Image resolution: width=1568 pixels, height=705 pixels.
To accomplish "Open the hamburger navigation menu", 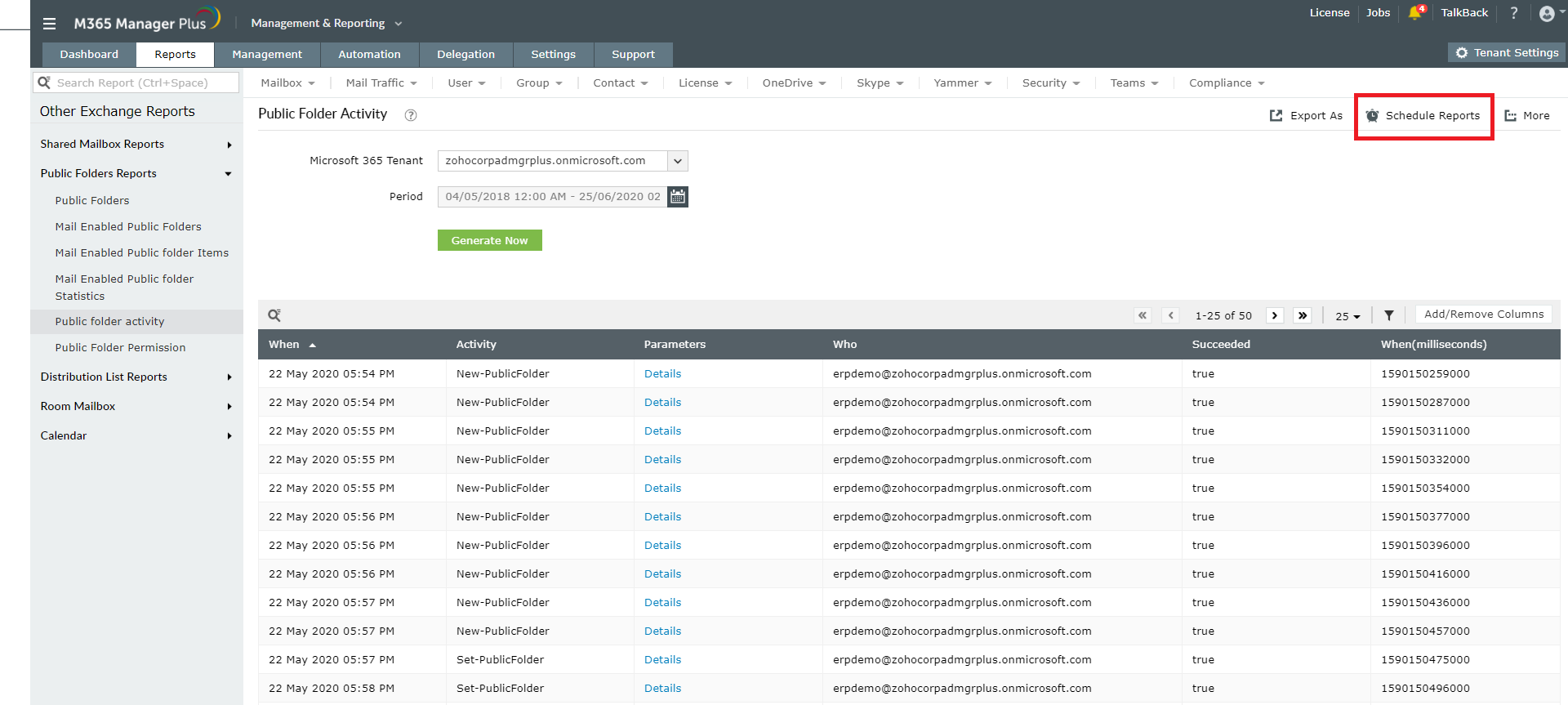I will (49, 24).
